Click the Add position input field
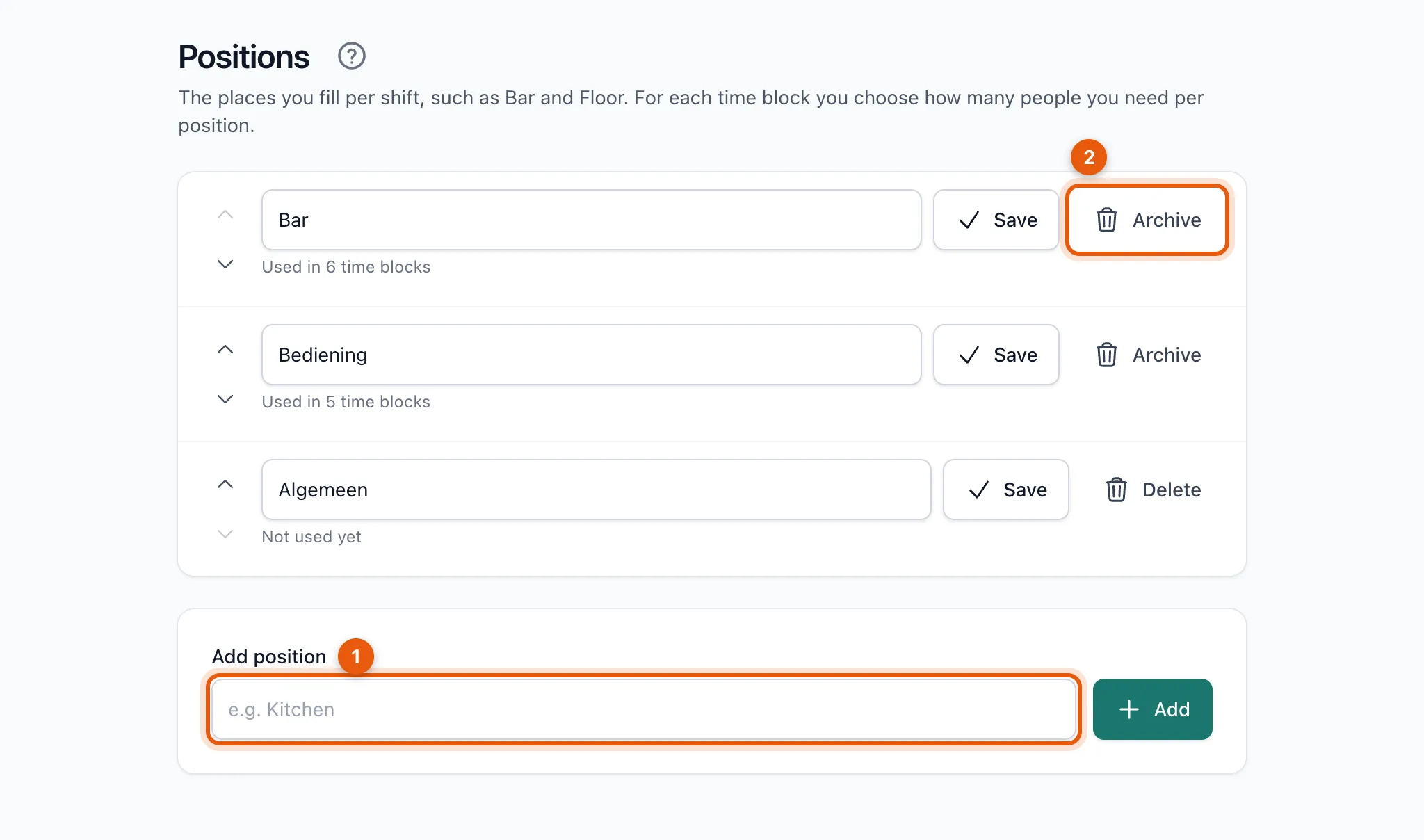Image resolution: width=1424 pixels, height=840 pixels. 644,709
